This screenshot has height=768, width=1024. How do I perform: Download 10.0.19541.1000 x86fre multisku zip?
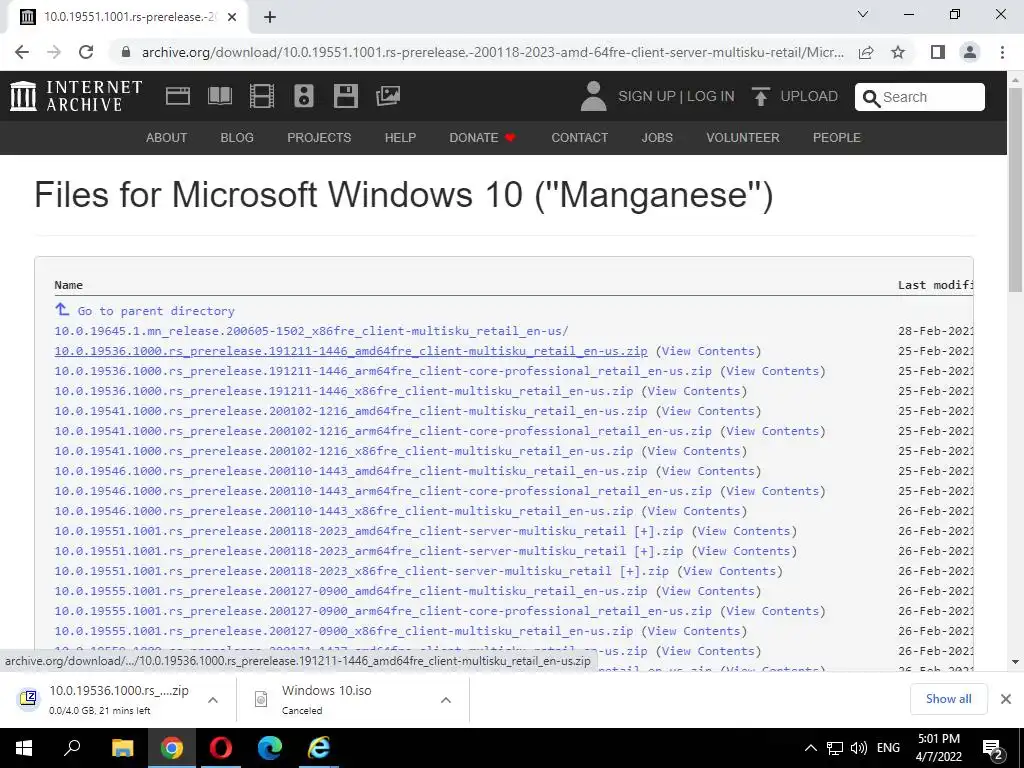(344, 451)
